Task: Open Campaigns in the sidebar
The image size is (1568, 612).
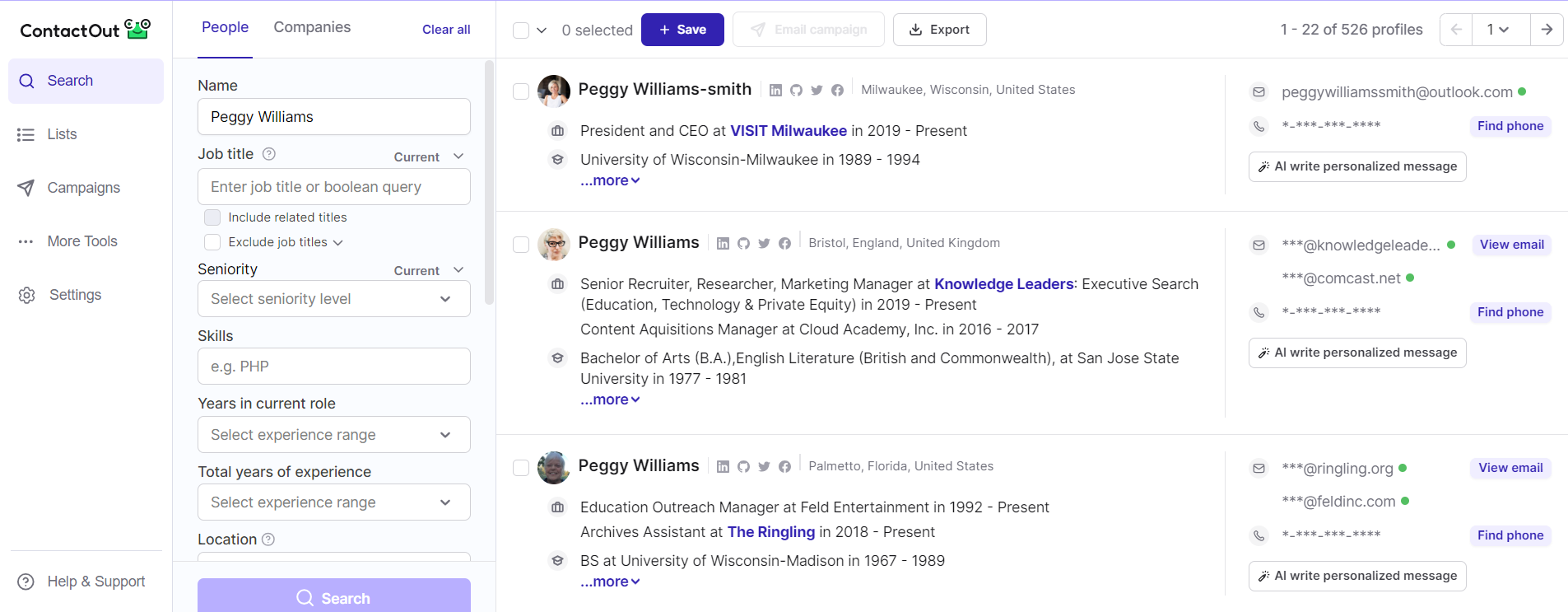Action: (83, 188)
